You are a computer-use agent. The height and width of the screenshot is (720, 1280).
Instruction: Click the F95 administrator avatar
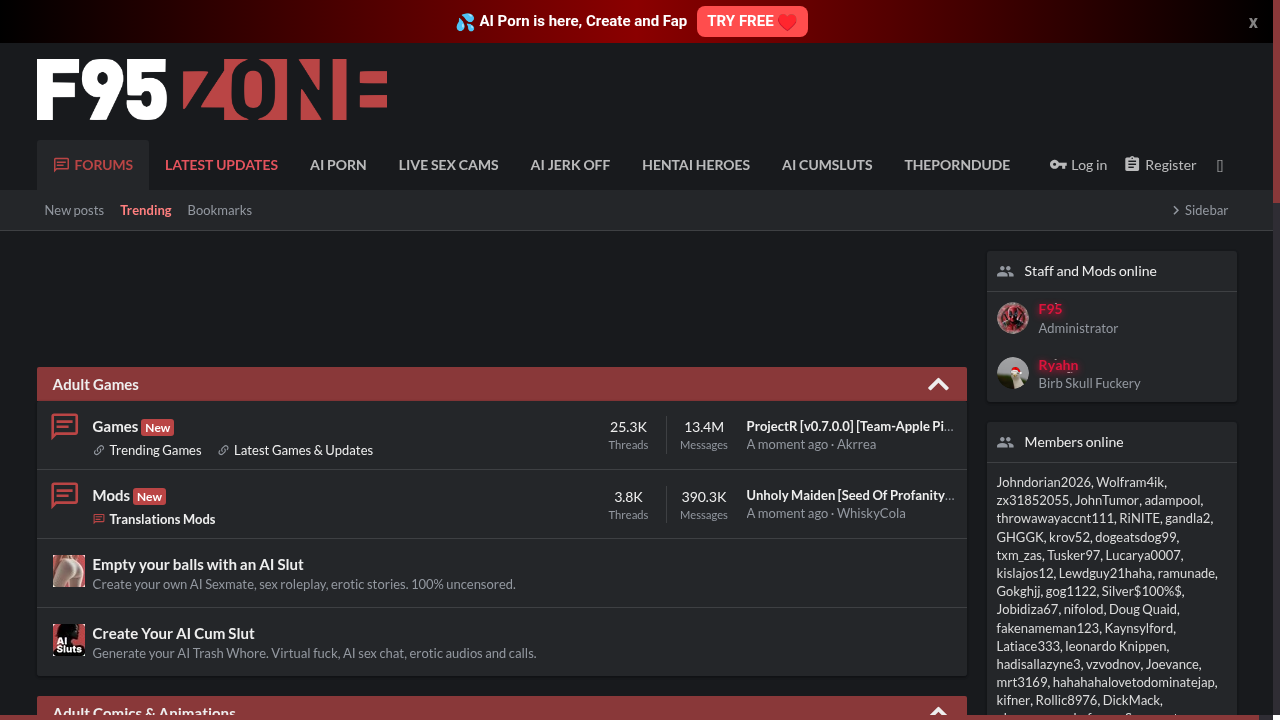(x=1012, y=317)
